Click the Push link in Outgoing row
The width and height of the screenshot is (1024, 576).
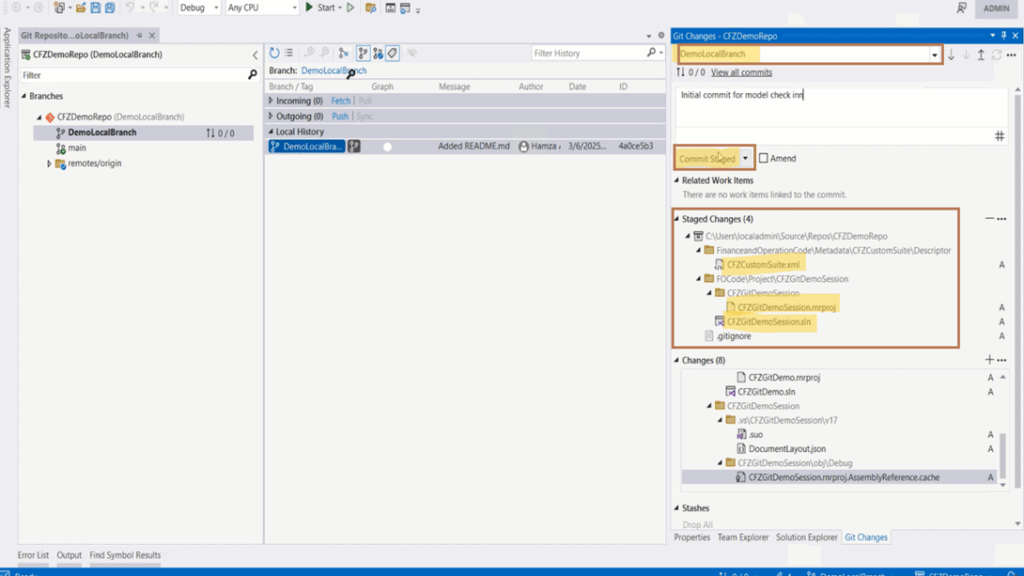pos(340,116)
